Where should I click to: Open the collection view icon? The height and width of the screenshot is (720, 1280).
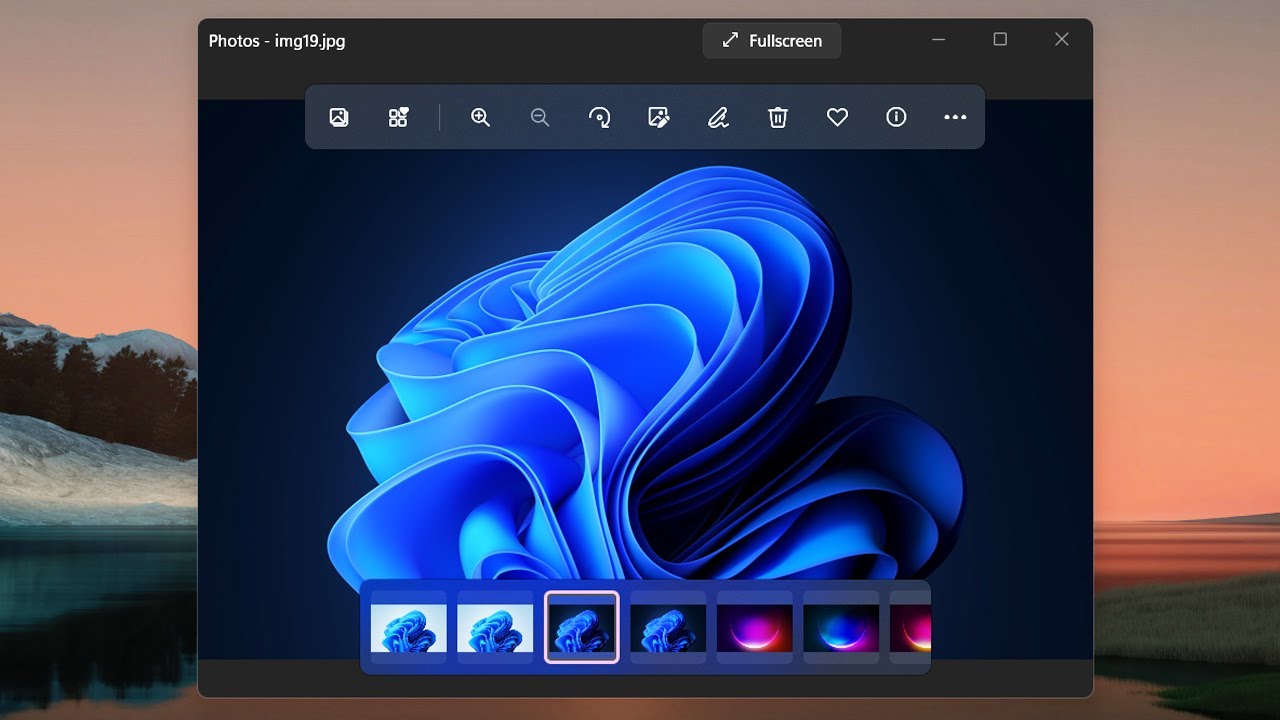click(398, 117)
